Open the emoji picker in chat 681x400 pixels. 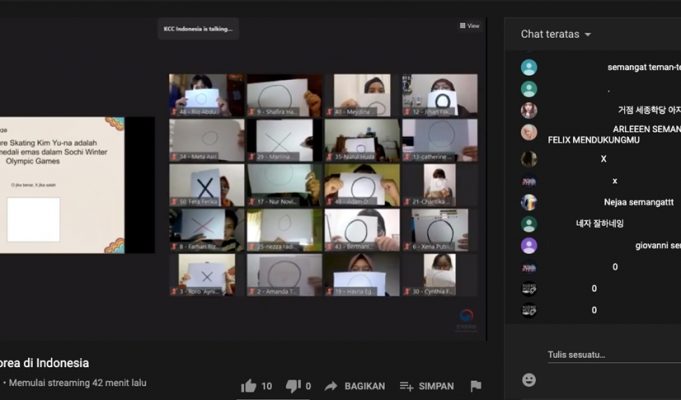(529, 380)
